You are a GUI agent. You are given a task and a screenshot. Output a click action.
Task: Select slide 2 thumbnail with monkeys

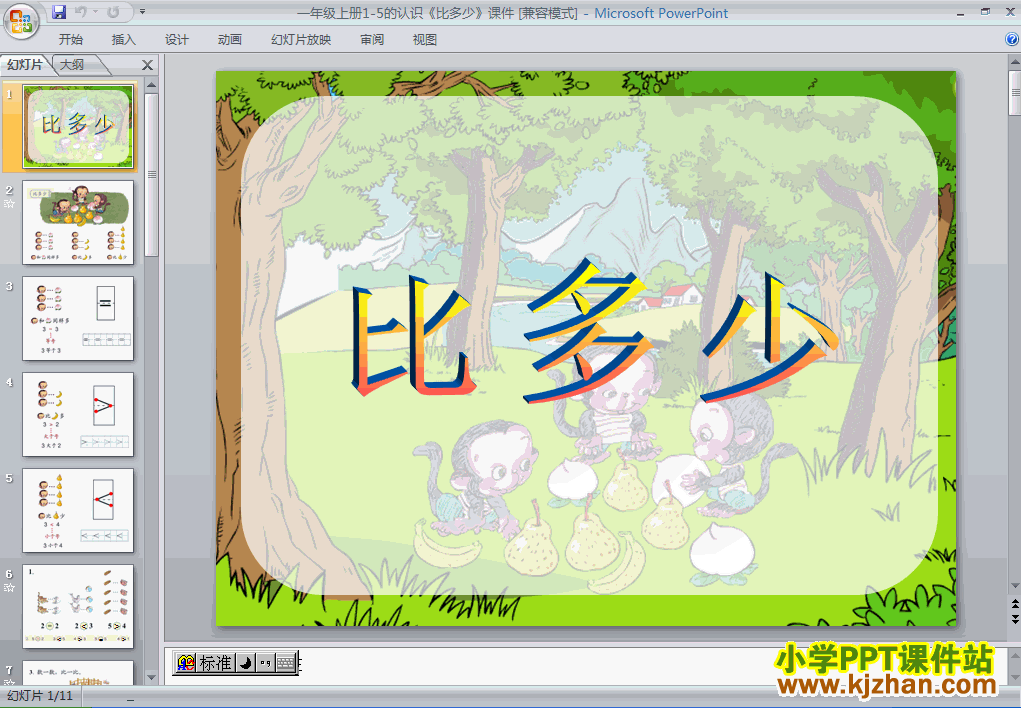[x=78, y=222]
